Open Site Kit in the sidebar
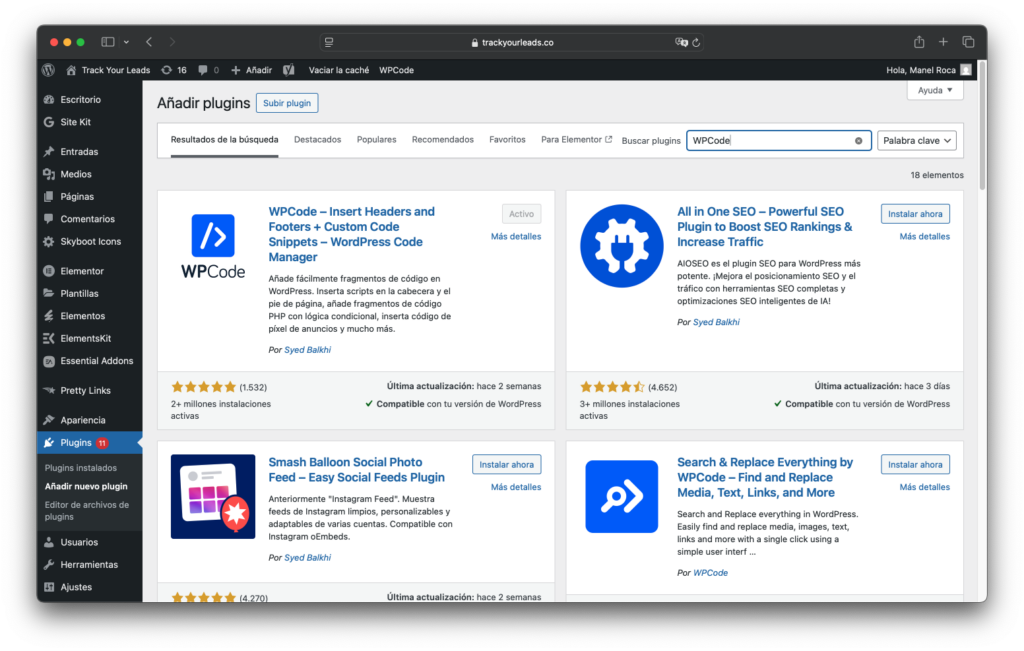 coord(75,122)
